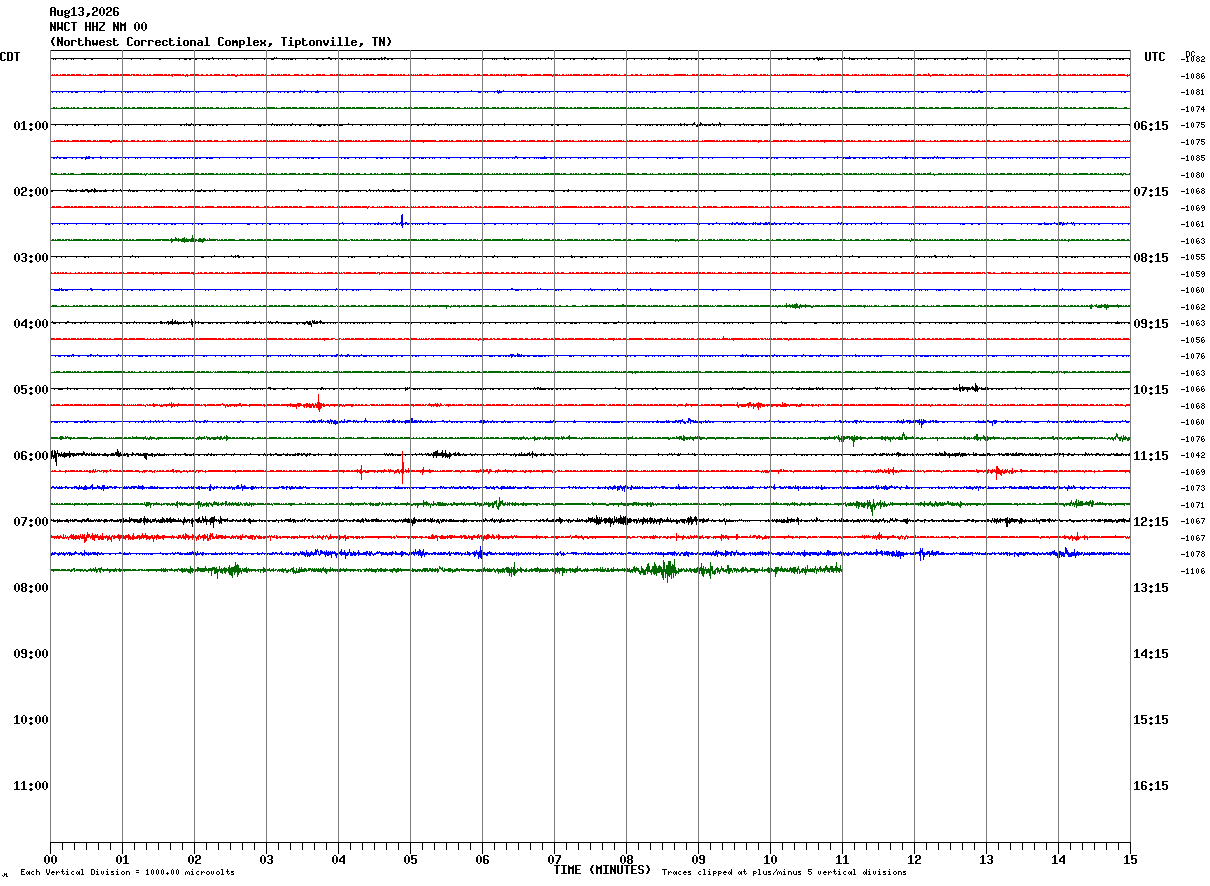Click the station title NWCT HHZ NM 00
This screenshot has height=886, width=1210.
coord(98,27)
